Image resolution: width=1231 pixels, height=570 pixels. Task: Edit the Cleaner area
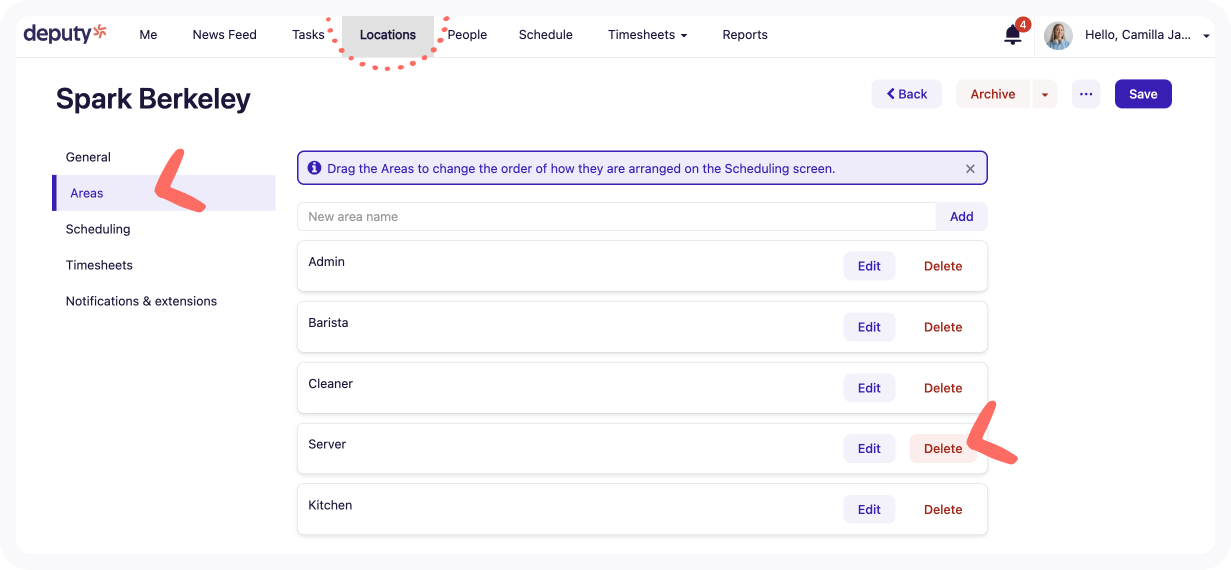[x=869, y=388]
